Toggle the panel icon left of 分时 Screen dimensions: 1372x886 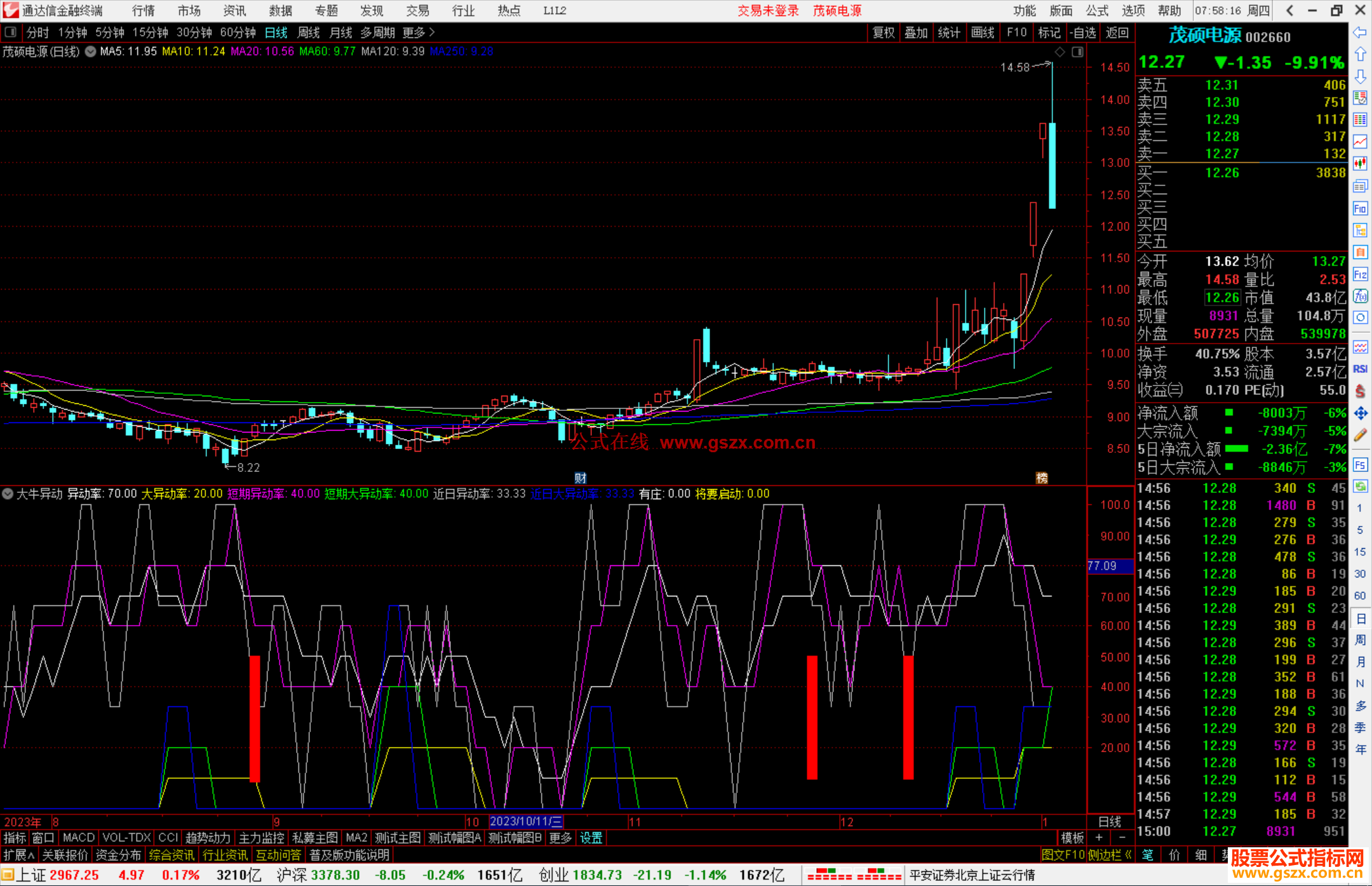[11, 32]
